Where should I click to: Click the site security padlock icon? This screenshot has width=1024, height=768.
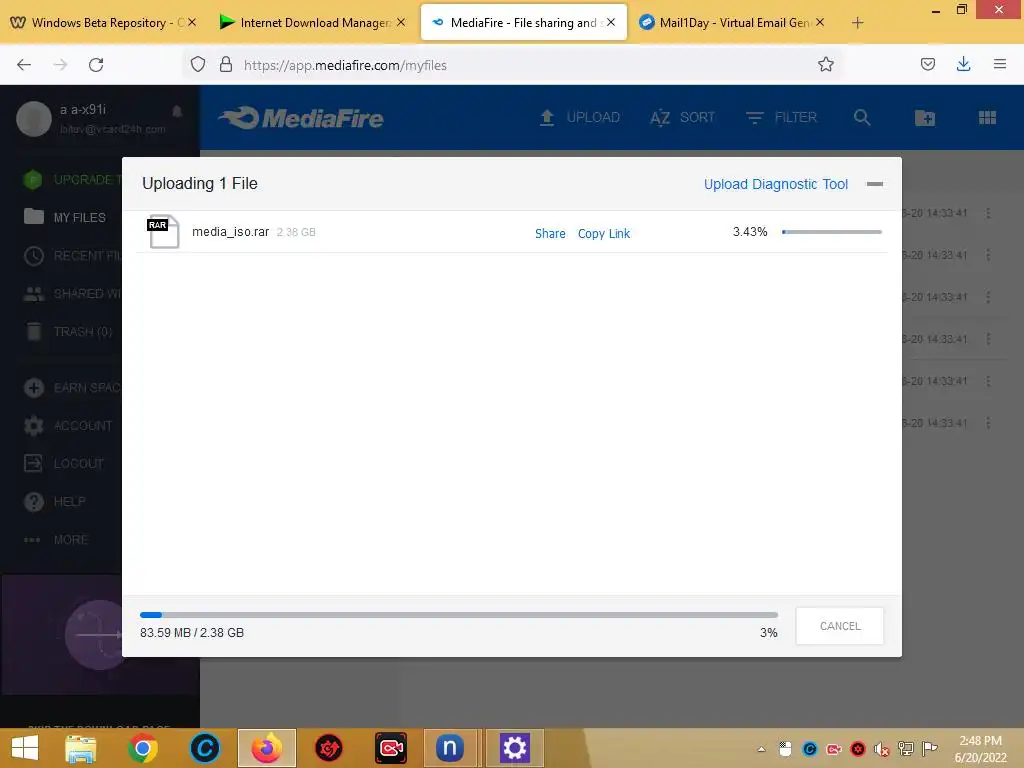(226, 65)
